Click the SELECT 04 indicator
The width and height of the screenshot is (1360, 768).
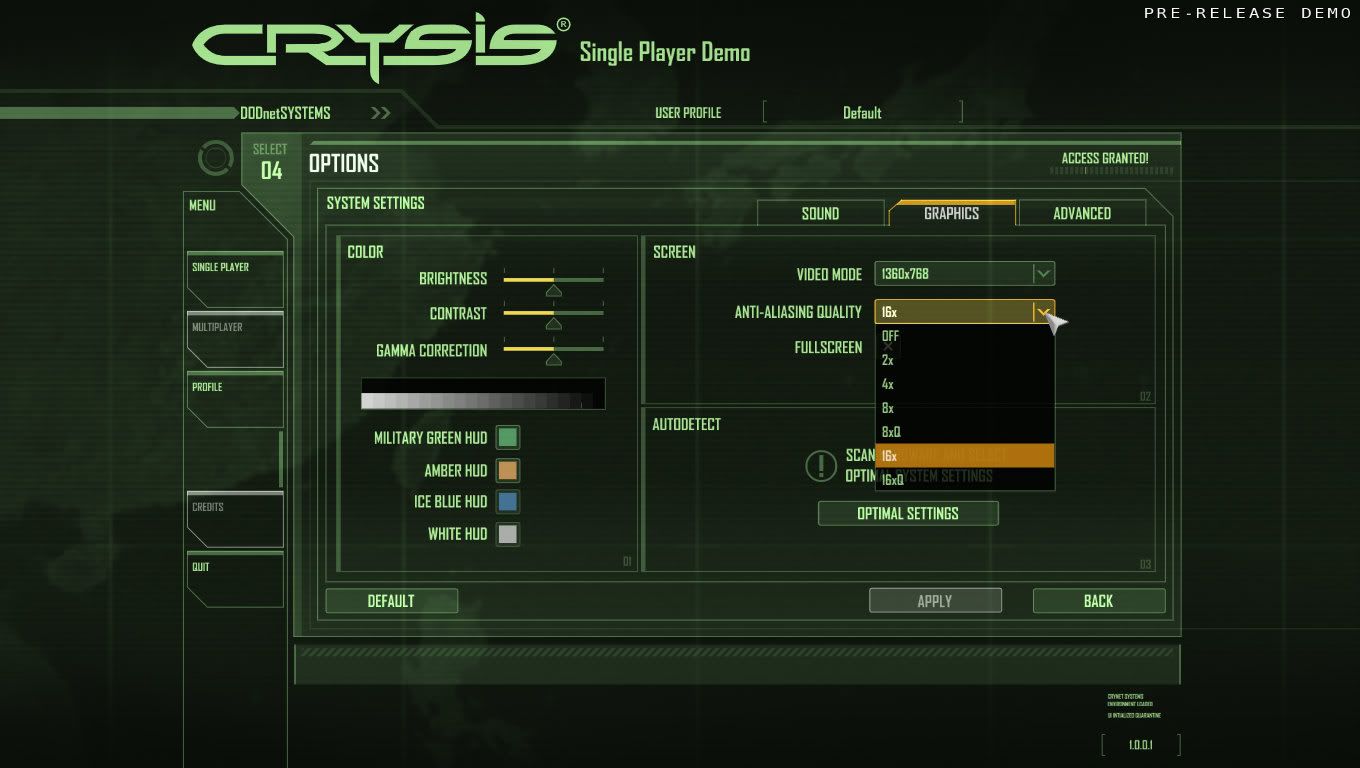click(x=270, y=162)
